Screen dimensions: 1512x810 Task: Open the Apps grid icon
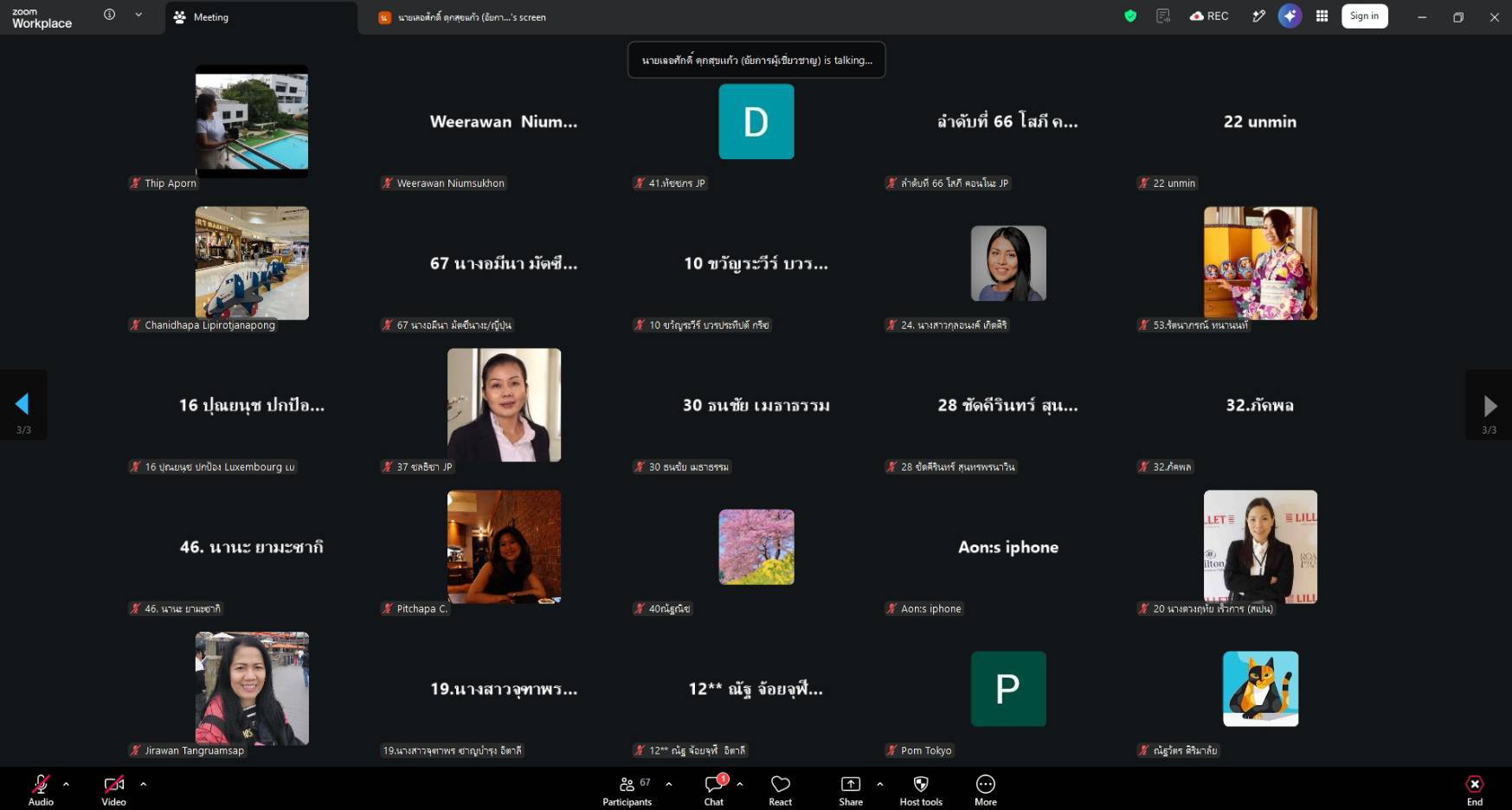[x=1322, y=16]
